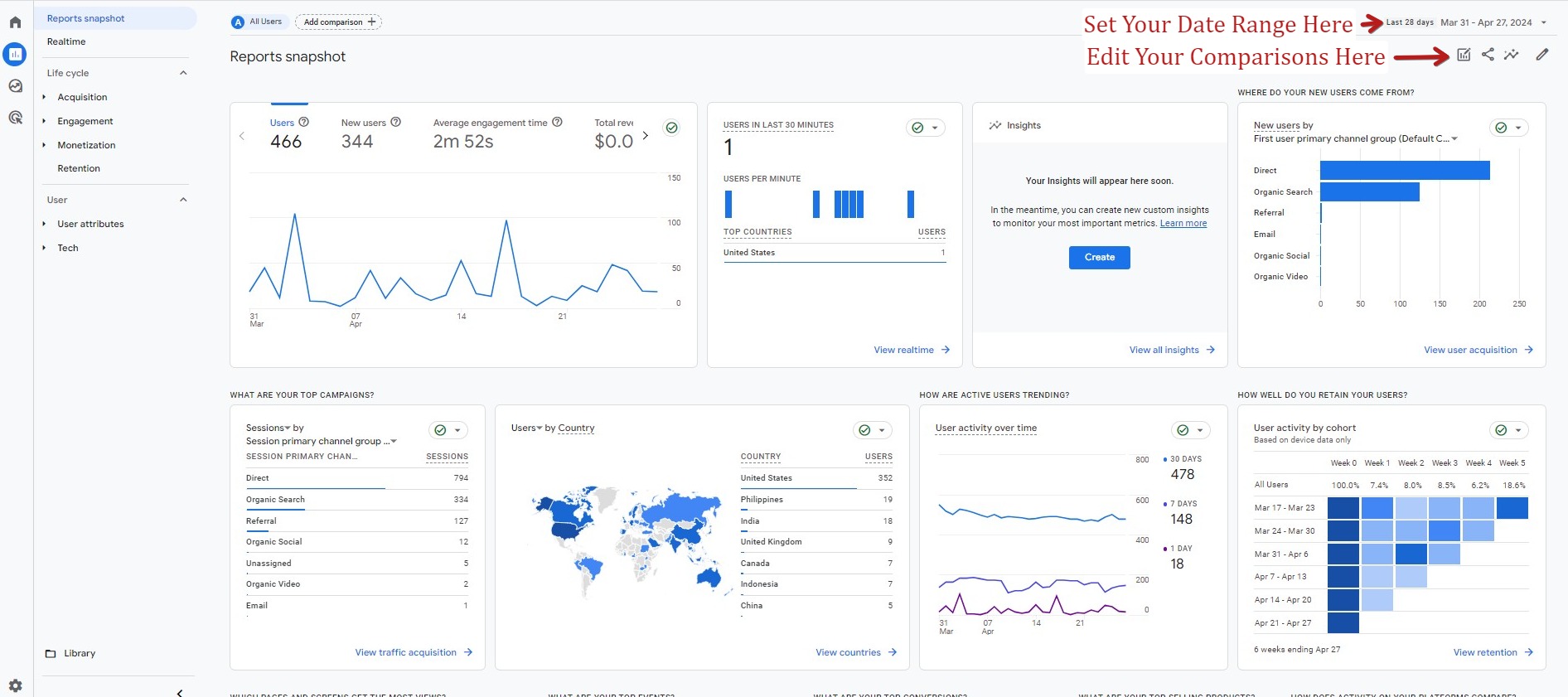Open the Users metric dropdown on the Country card

pyautogui.click(x=526, y=428)
